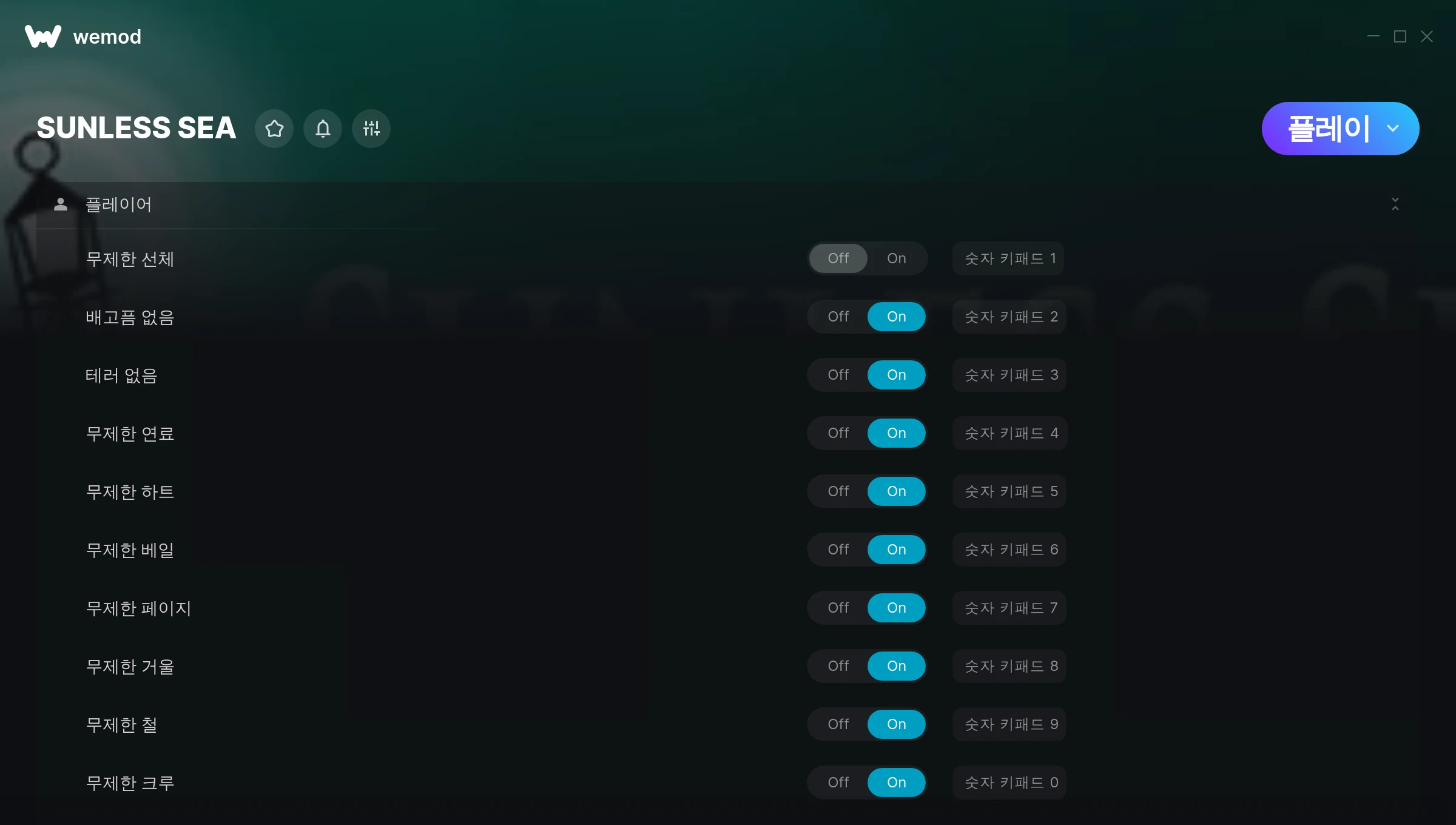The image size is (1456, 825).
Task: Minimize the WeMod window
Action: (x=1373, y=36)
